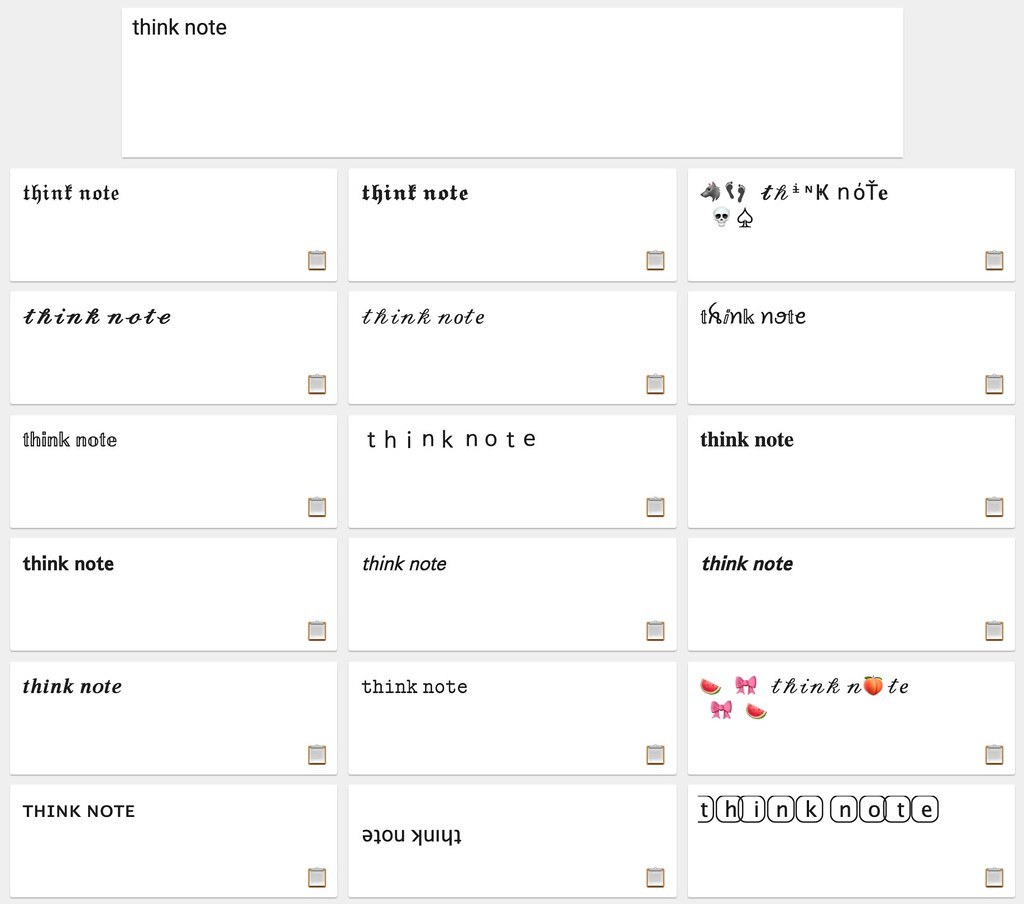
Task: Click the 'think note' input text box
Action: coord(512,82)
